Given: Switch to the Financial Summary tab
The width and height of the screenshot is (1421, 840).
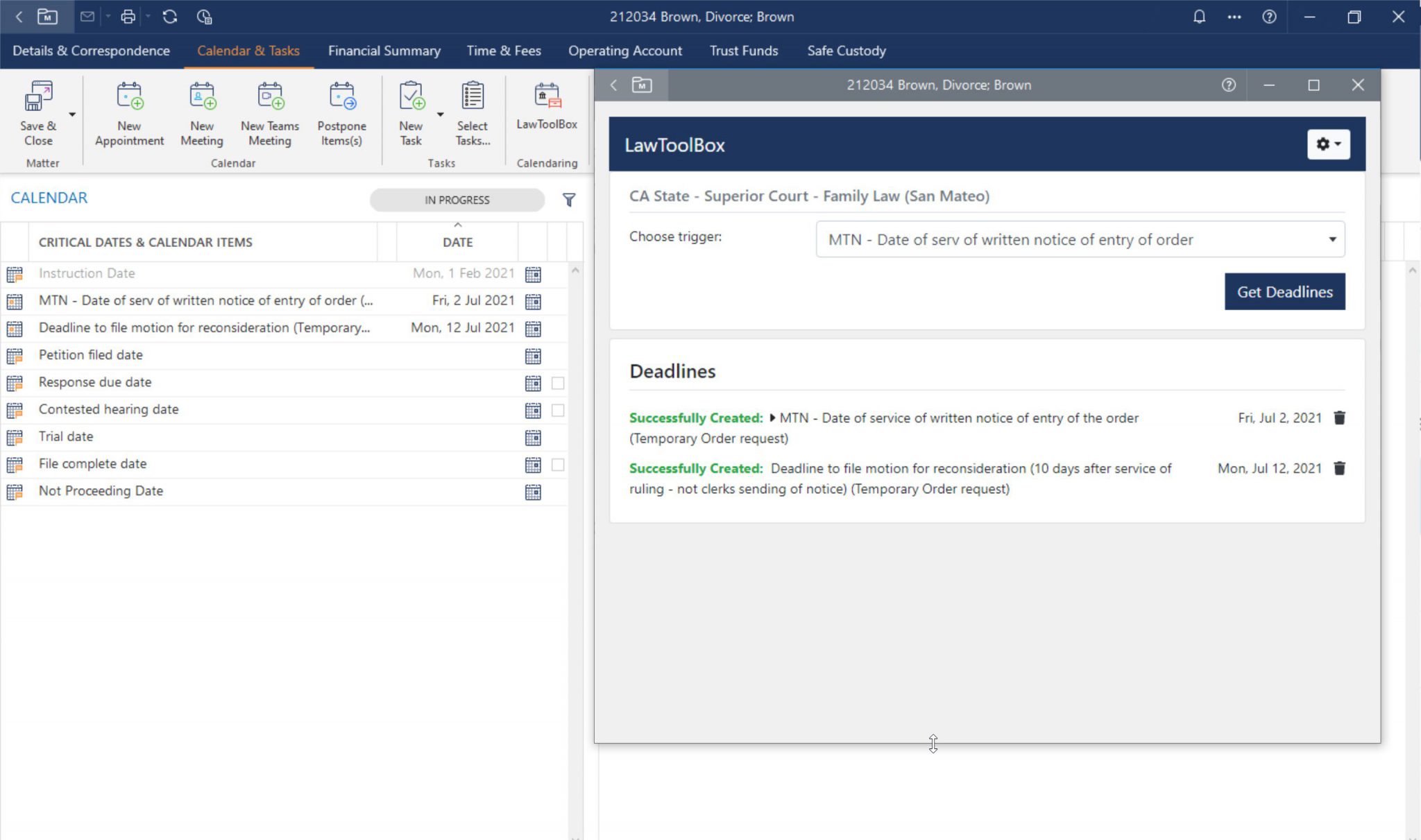Looking at the screenshot, I should (x=384, y=50).
